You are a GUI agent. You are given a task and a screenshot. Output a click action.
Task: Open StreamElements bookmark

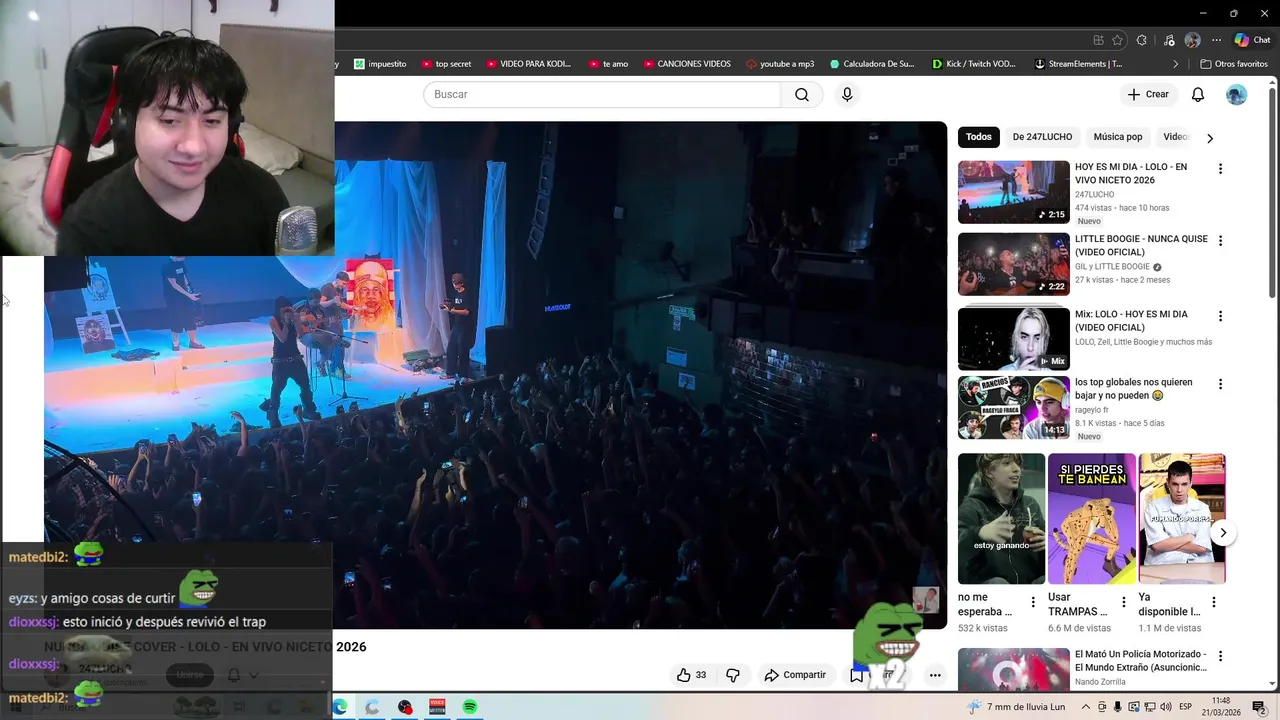point(1078,64)
